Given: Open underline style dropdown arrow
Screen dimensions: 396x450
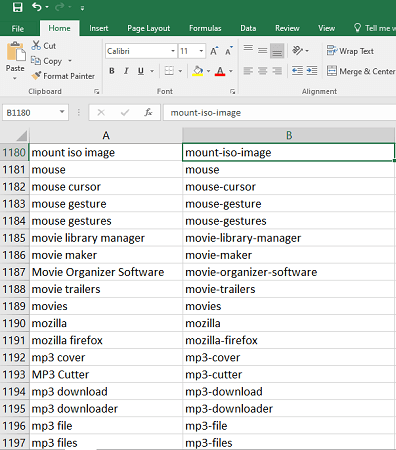Looking at the screenshot, I should [152, 71].
